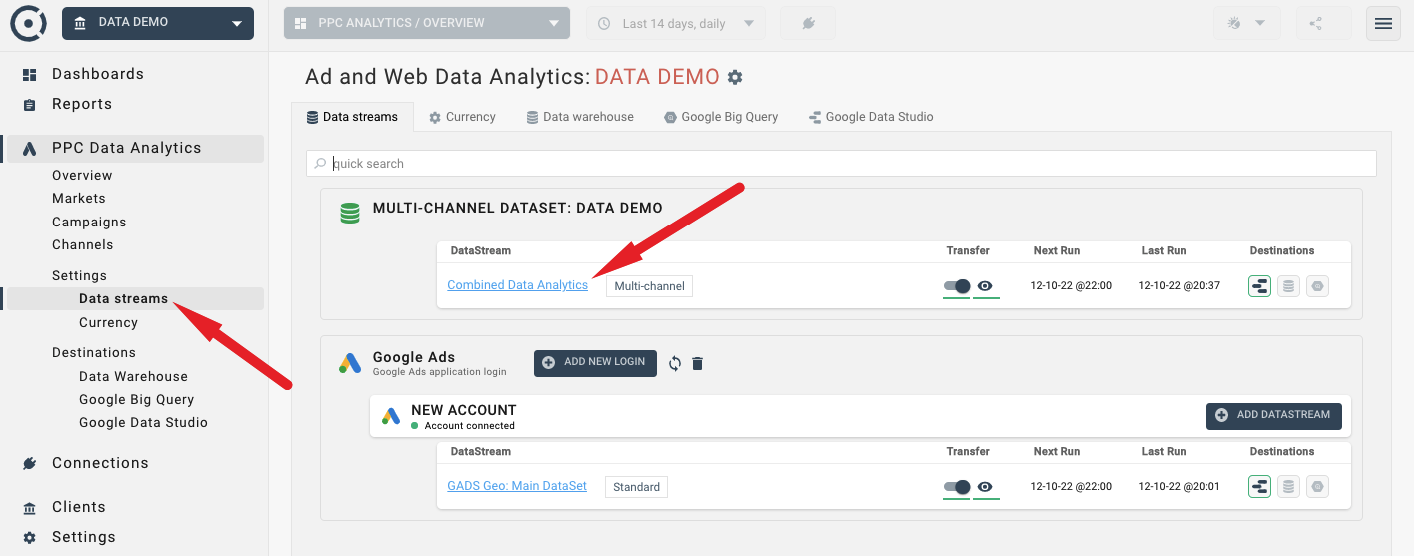The height and width of the screenshot is (556, 1414).
Task: Click last run time 12-10-22 @20:01
Action: click(1179, 487)
